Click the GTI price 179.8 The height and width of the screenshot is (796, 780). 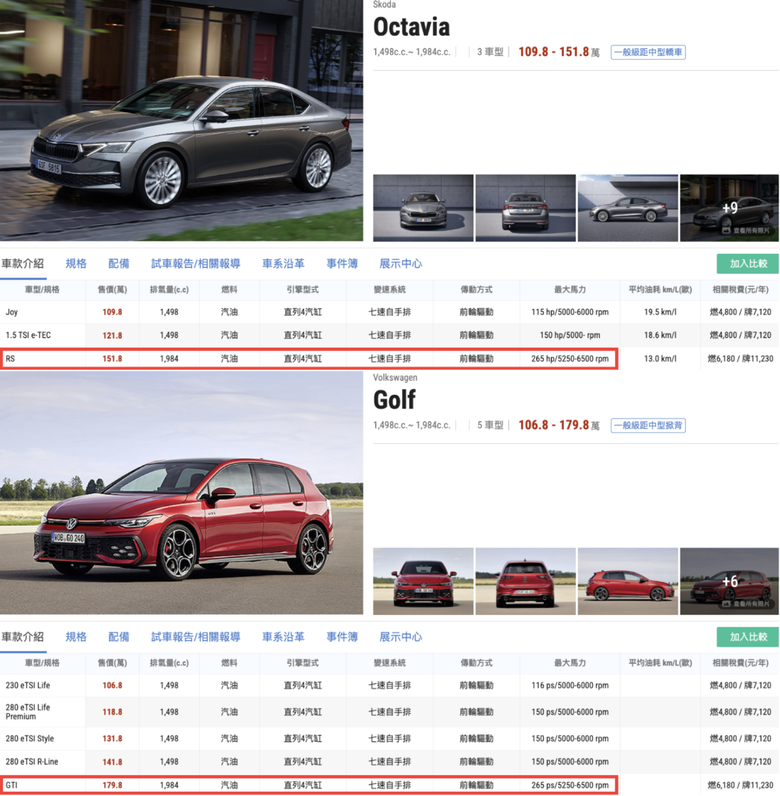112,785
